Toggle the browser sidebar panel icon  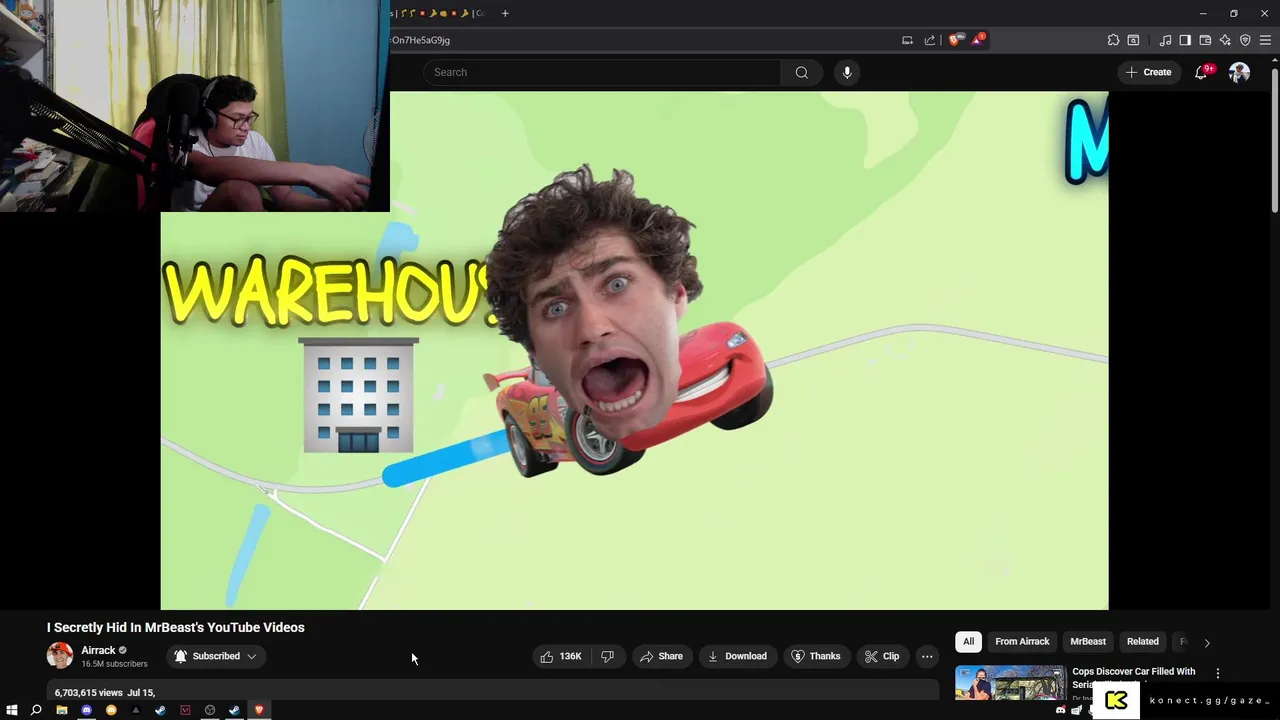1185,40
